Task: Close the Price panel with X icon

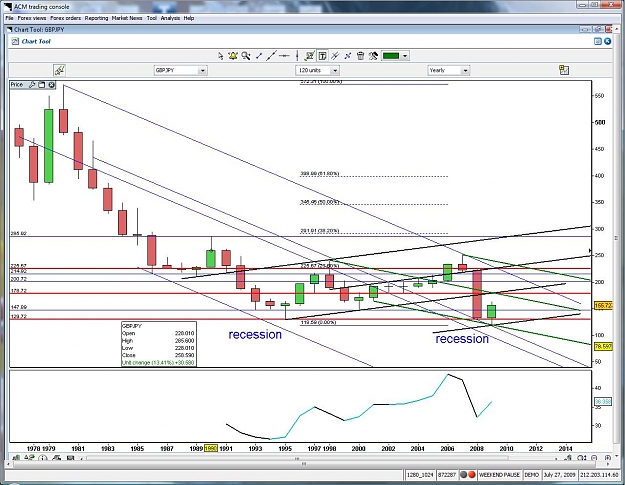Action: 51,85
